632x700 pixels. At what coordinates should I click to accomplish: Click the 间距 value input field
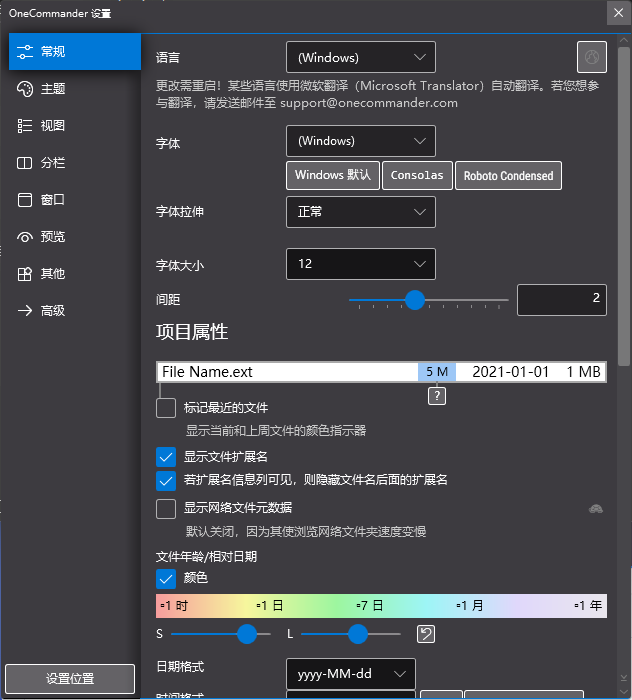point(561,299)
